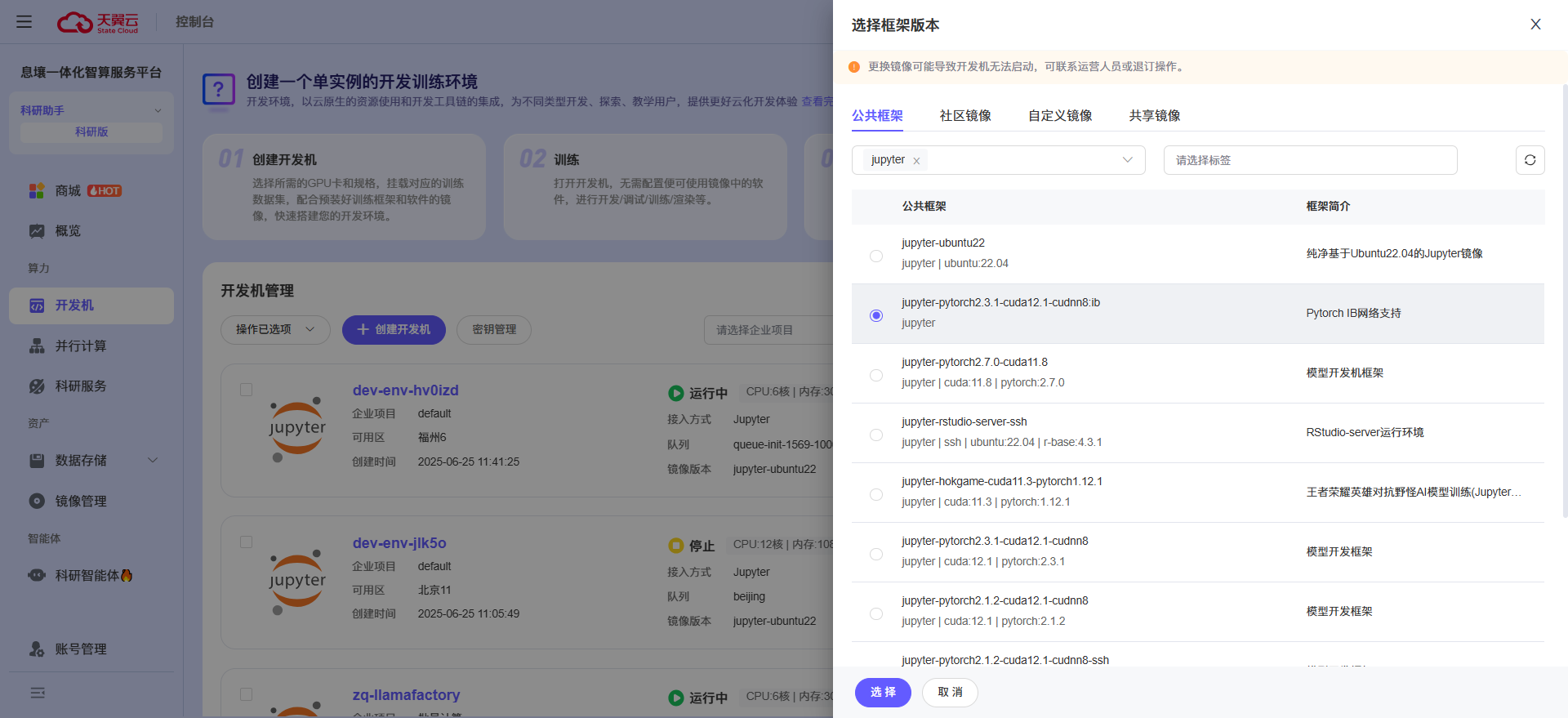The image size is (1568, 718).
Task: Click the 概览 overview icon
Action: click(x=37, y=231)
